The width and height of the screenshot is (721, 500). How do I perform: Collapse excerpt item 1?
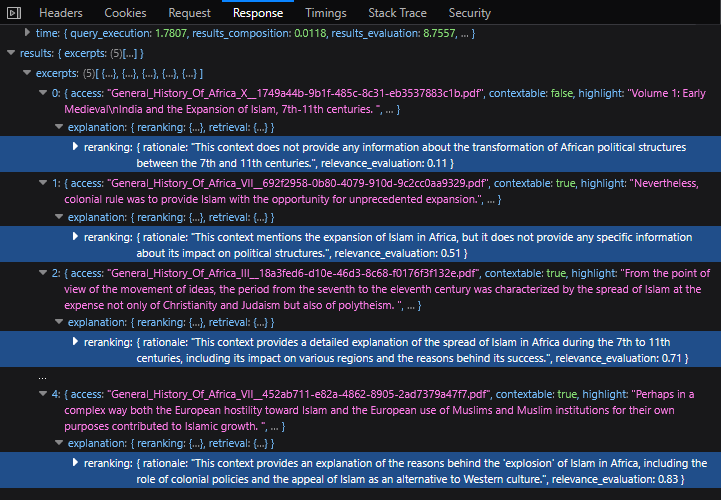click(43, 183)
